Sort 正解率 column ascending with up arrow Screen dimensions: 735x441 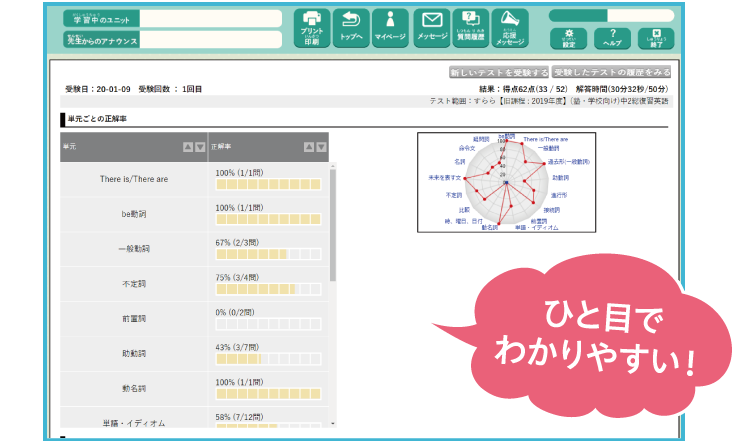[x=308, y=147]
